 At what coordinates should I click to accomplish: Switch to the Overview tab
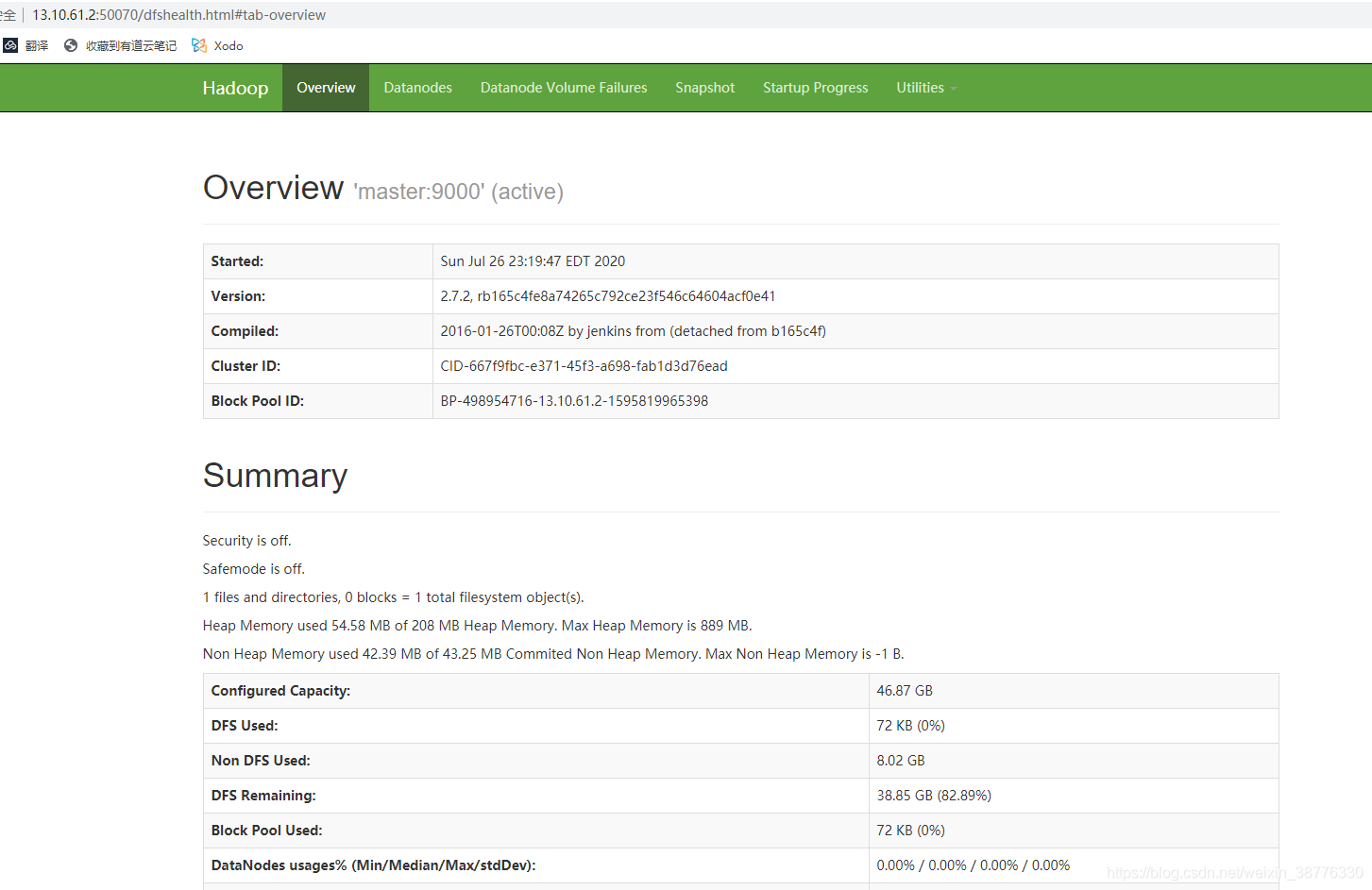point(326,88)
